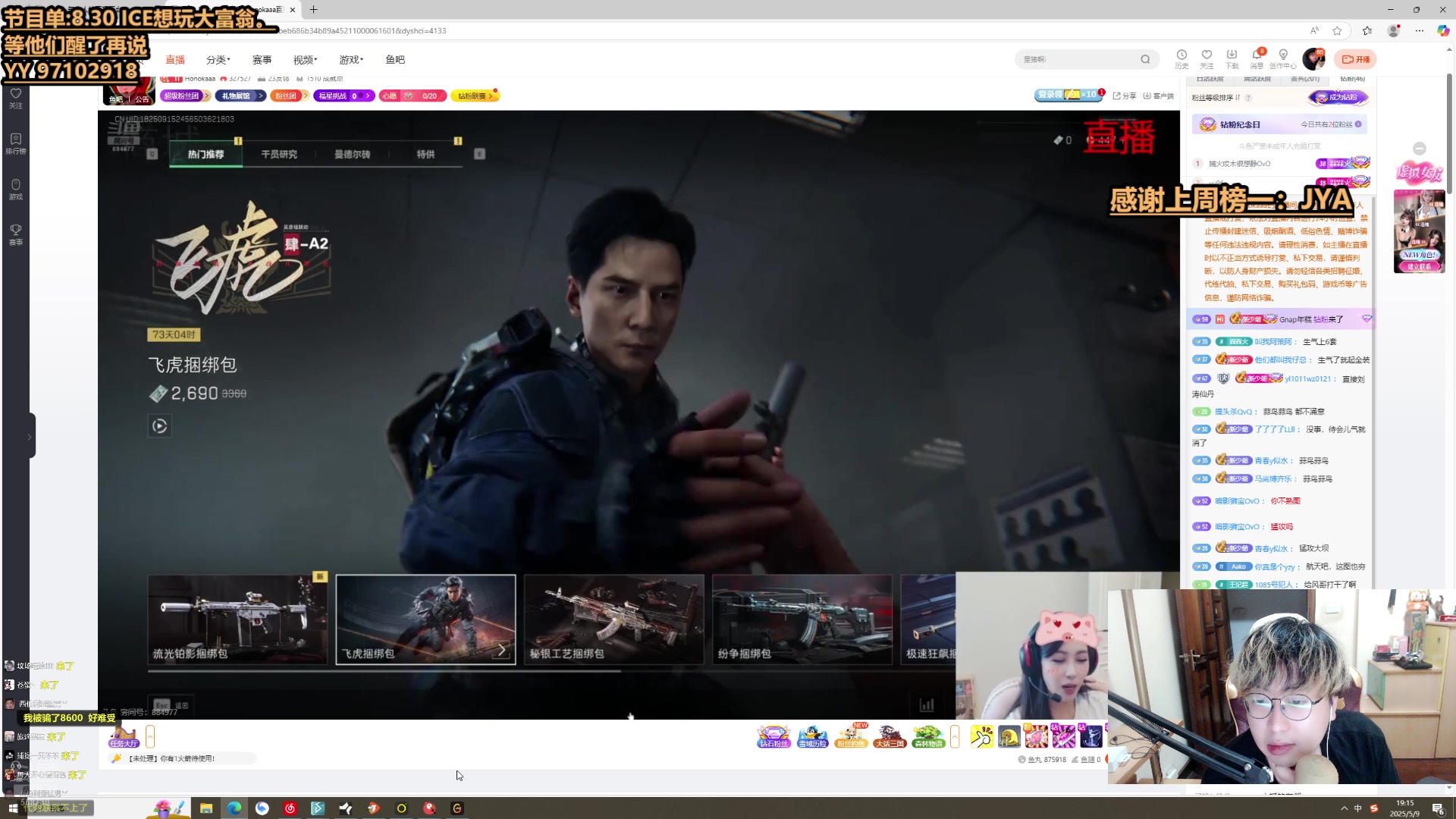
Task: Switch to the 干员研究 tab
Action: (279, 154)
